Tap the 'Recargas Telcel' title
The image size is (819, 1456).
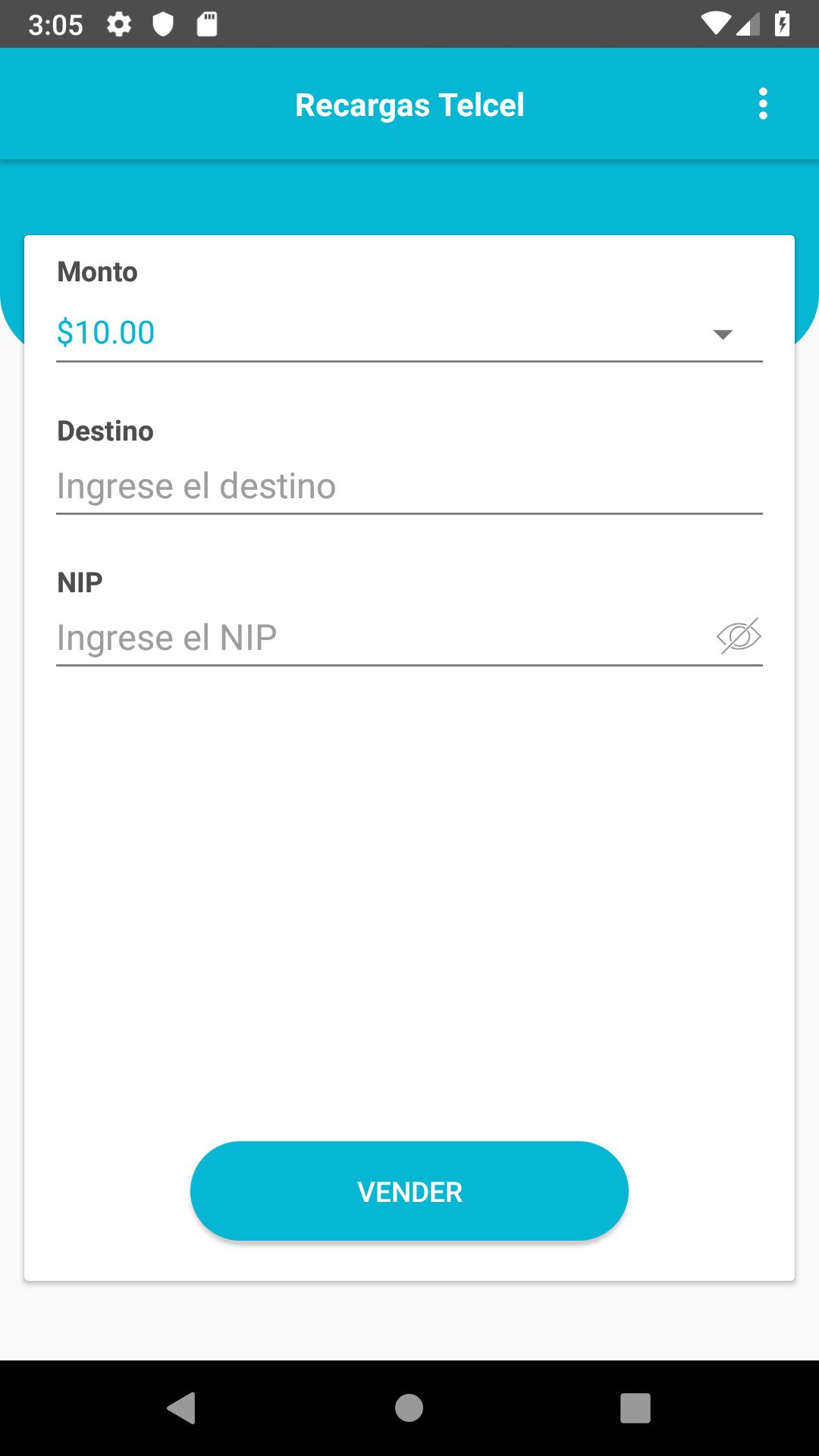click(409, 105)
